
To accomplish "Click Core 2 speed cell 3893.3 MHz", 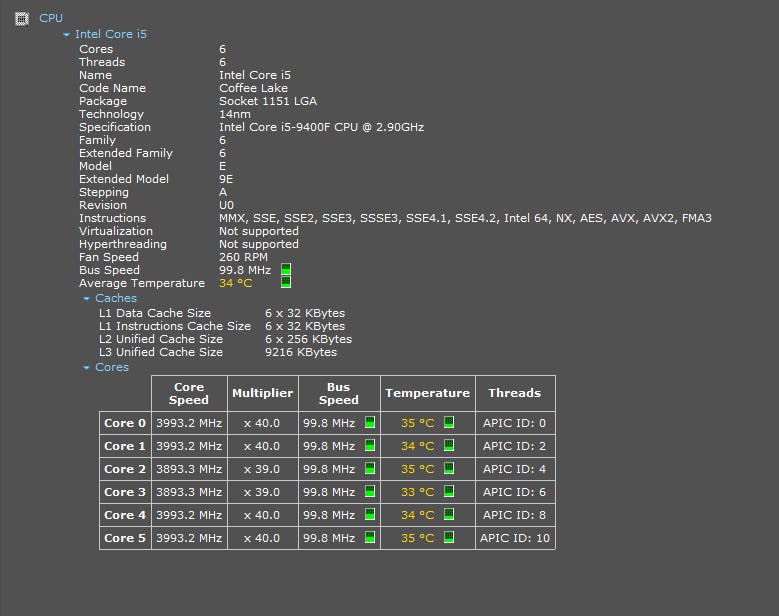I will (189, 469).
